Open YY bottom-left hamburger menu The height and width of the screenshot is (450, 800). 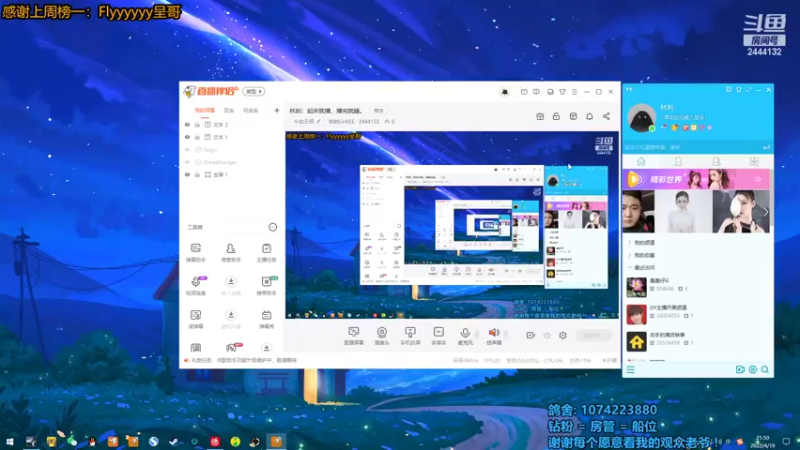[x=631, y=369]
